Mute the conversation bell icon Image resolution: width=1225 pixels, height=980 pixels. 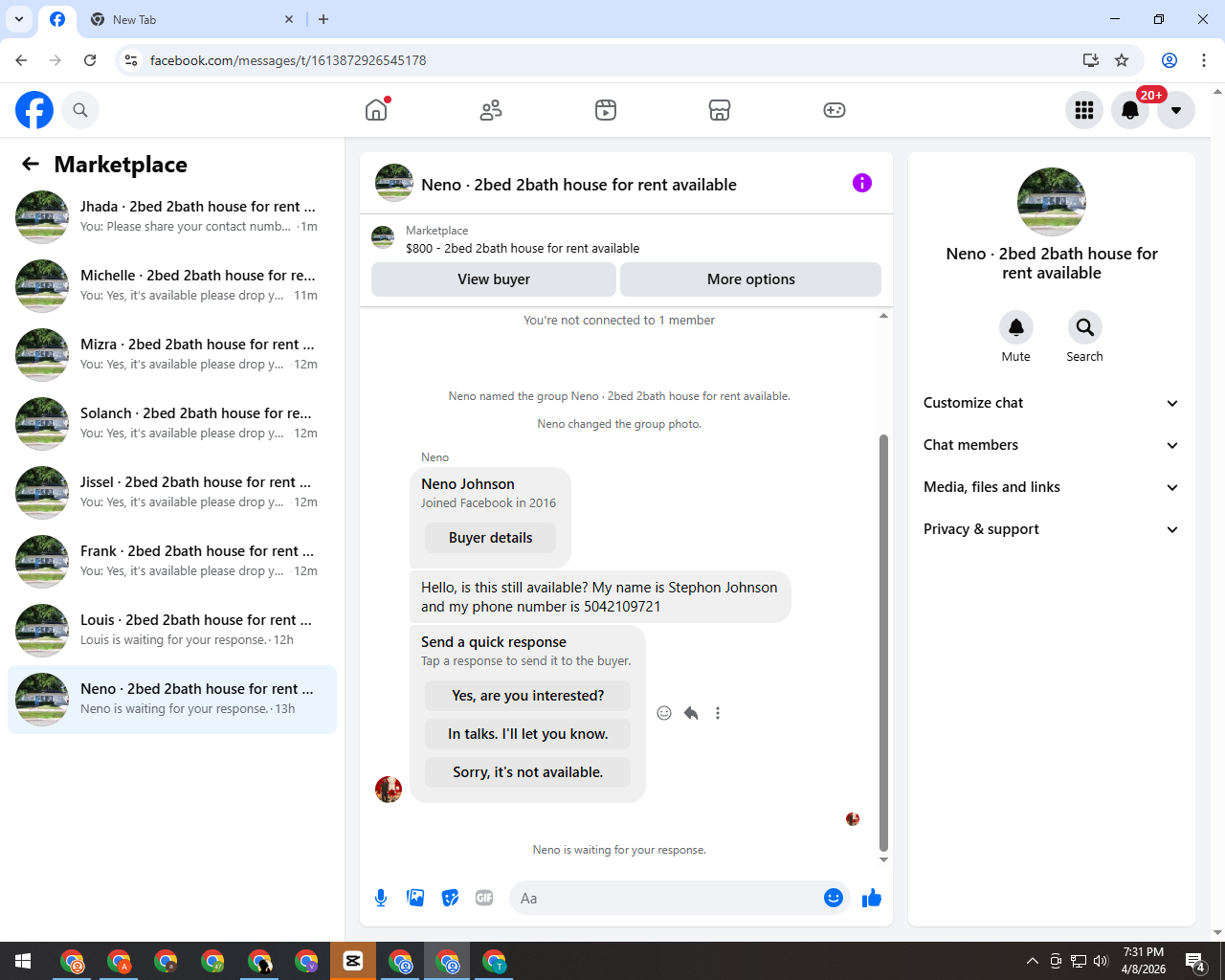pyautogui.click(x=1016, y=327)
